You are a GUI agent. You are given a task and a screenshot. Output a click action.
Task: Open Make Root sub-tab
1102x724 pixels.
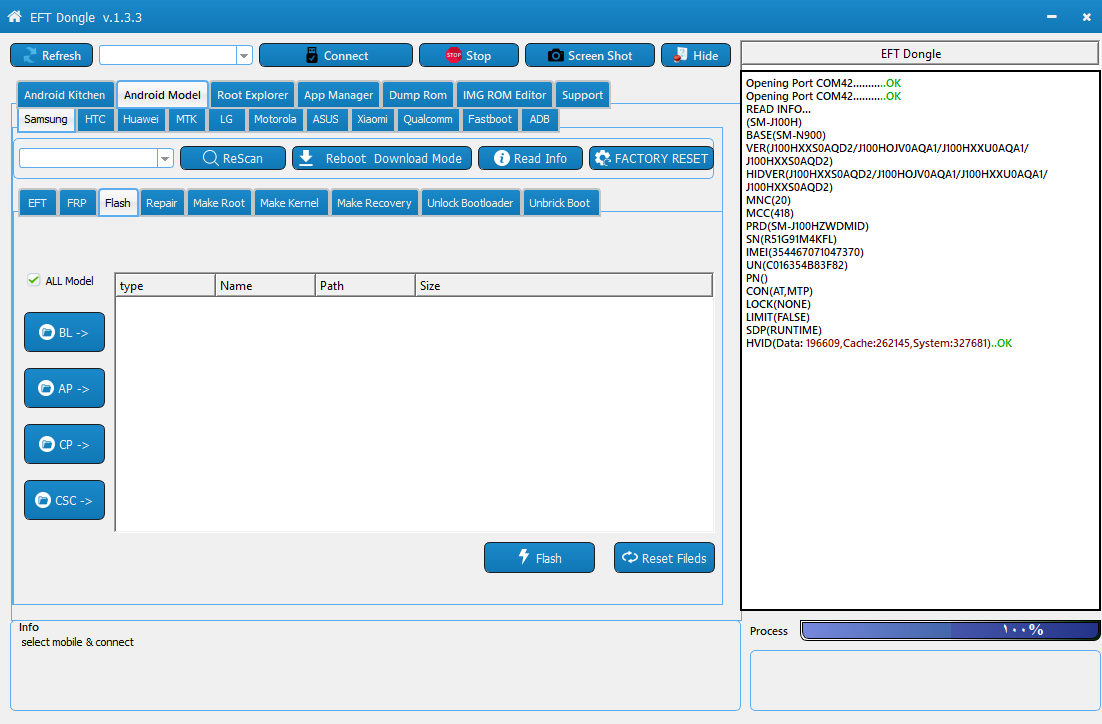(219, 202)
